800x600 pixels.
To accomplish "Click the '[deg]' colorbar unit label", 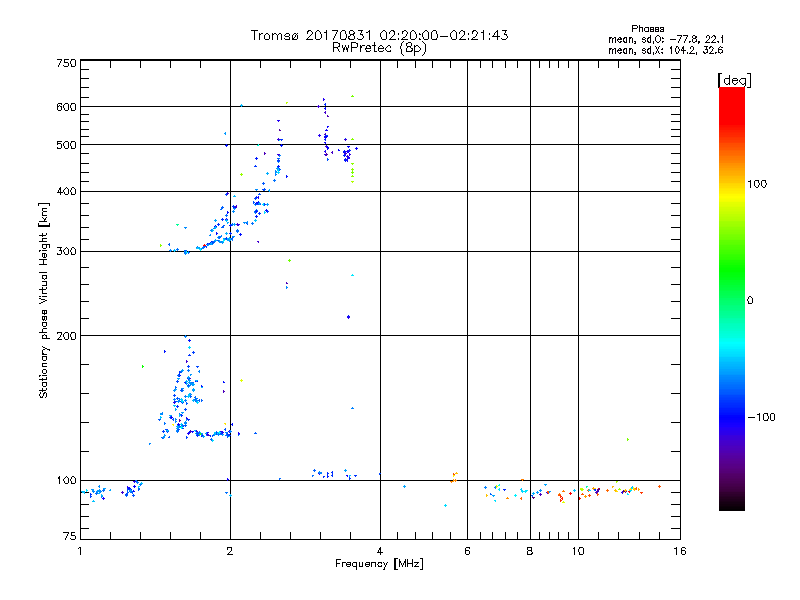I will point(734,80).
